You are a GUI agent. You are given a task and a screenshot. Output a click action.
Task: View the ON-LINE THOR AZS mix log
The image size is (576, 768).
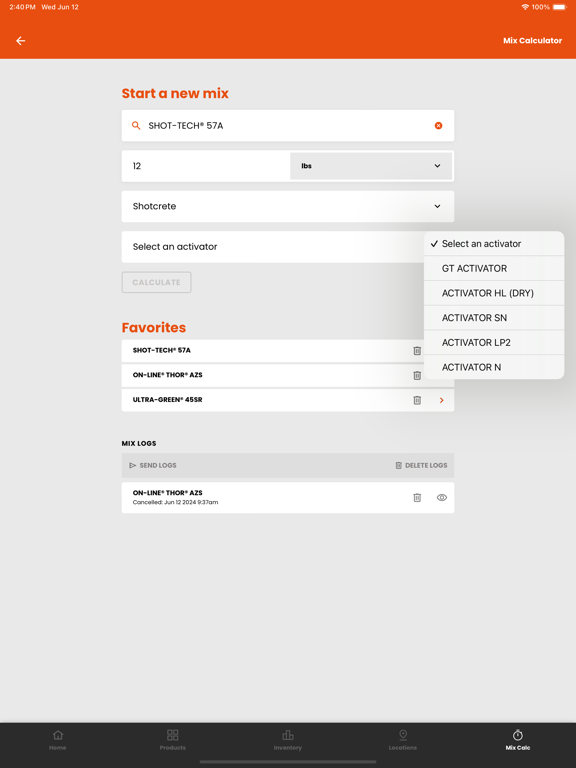click(441, 498)
